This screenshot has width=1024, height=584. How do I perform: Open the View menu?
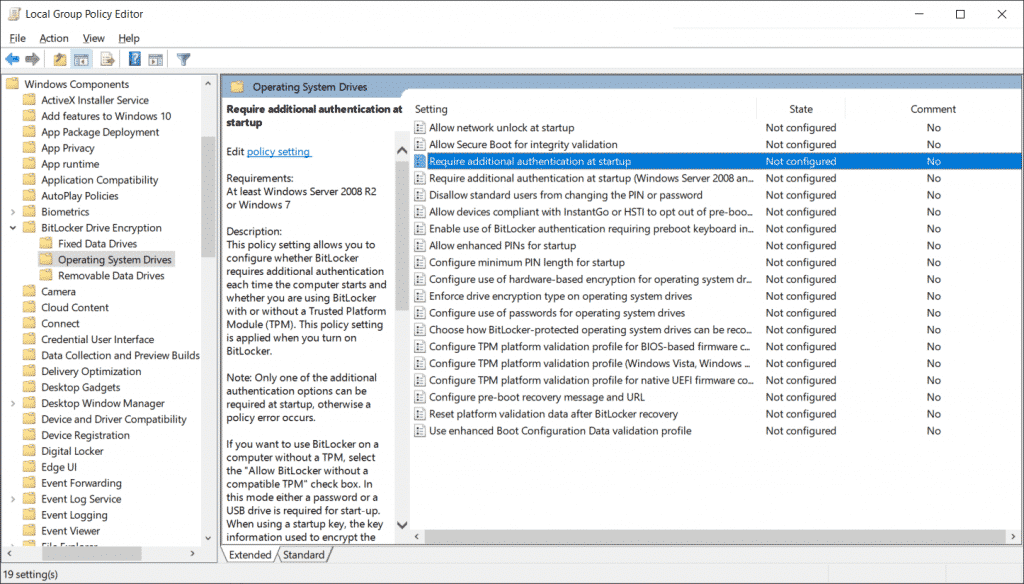tap(93, 38)
